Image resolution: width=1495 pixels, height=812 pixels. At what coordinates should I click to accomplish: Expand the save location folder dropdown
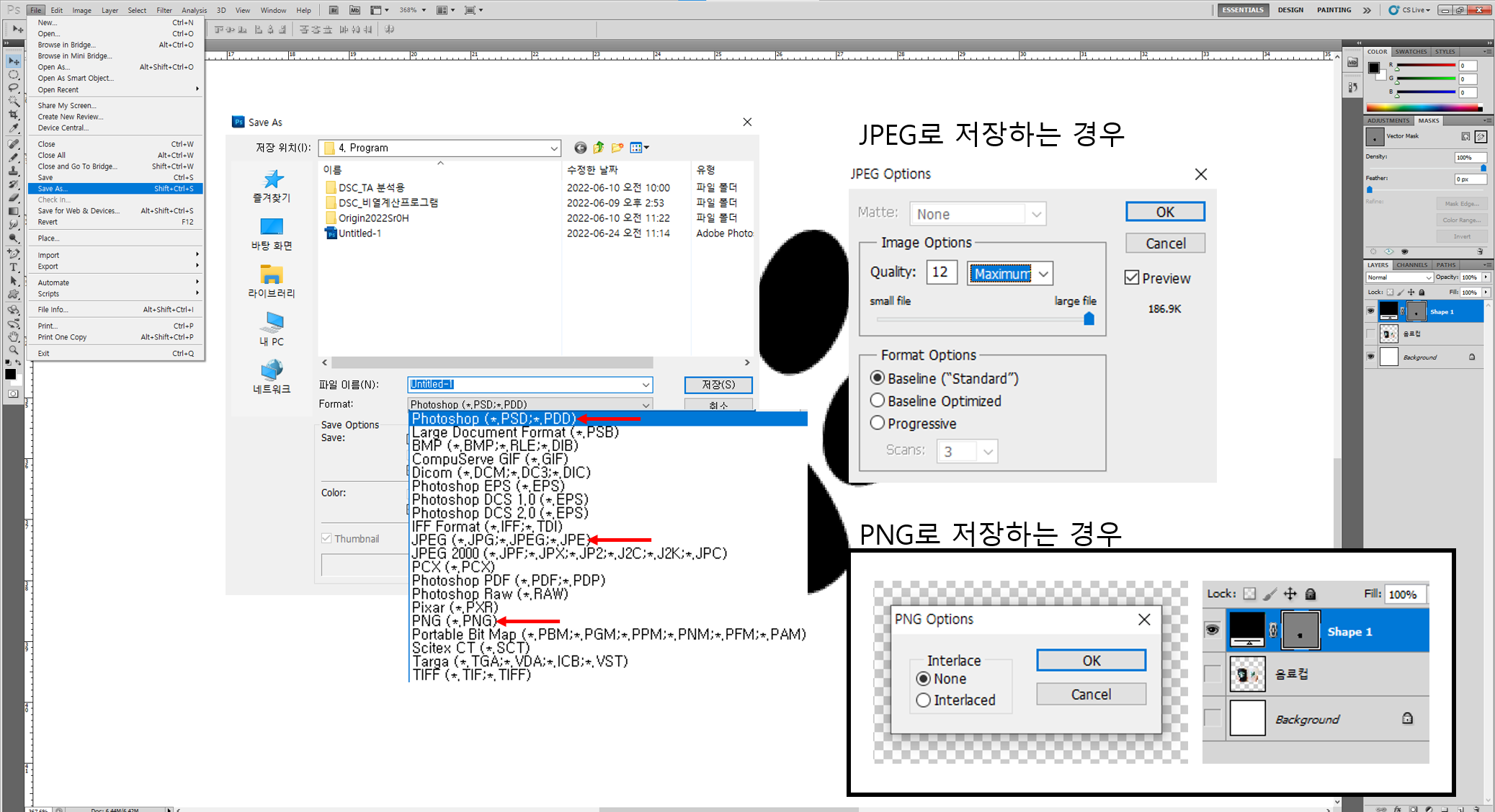(553, 148)
